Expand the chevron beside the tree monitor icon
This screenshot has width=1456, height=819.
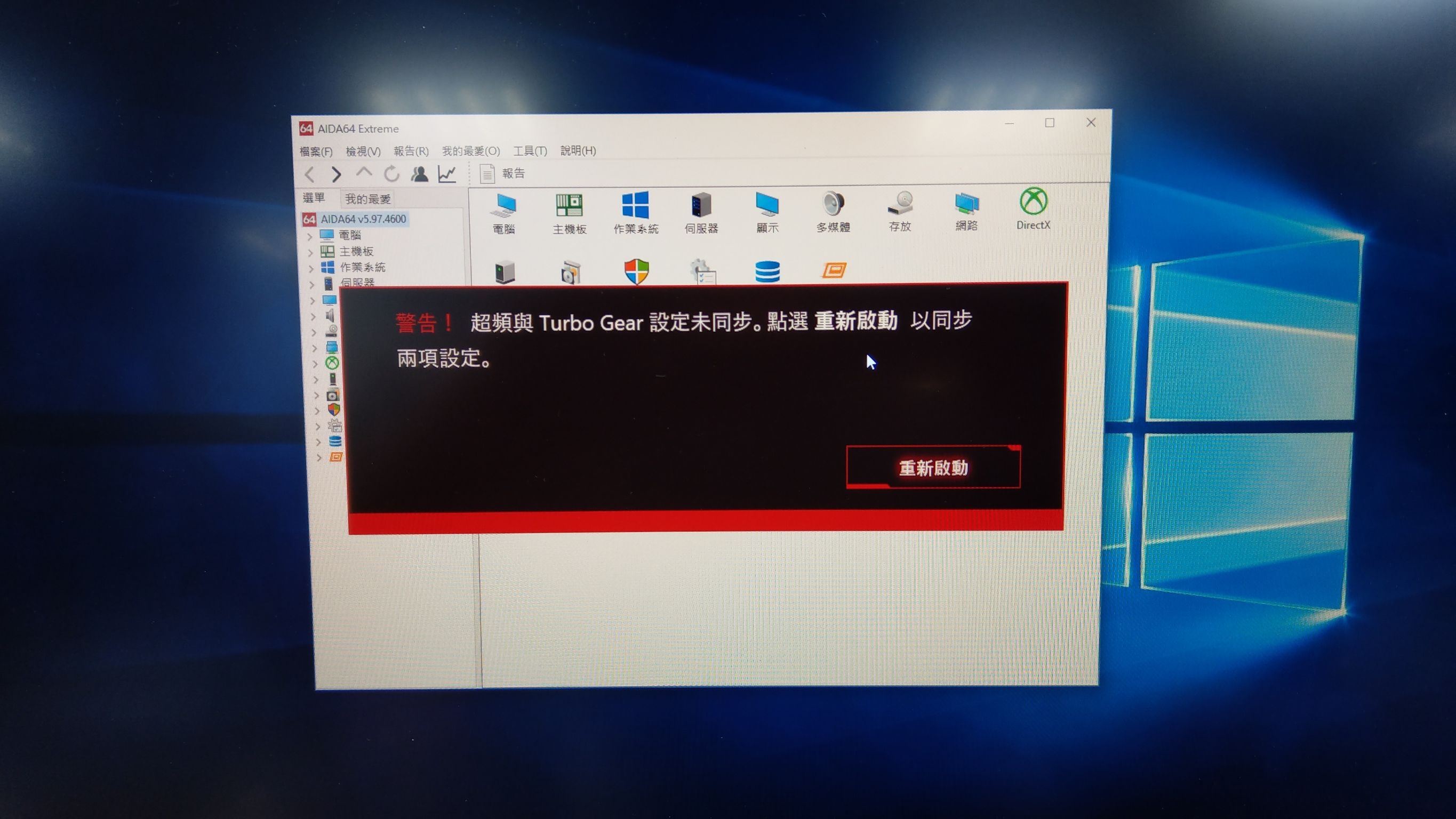[312, 301]
